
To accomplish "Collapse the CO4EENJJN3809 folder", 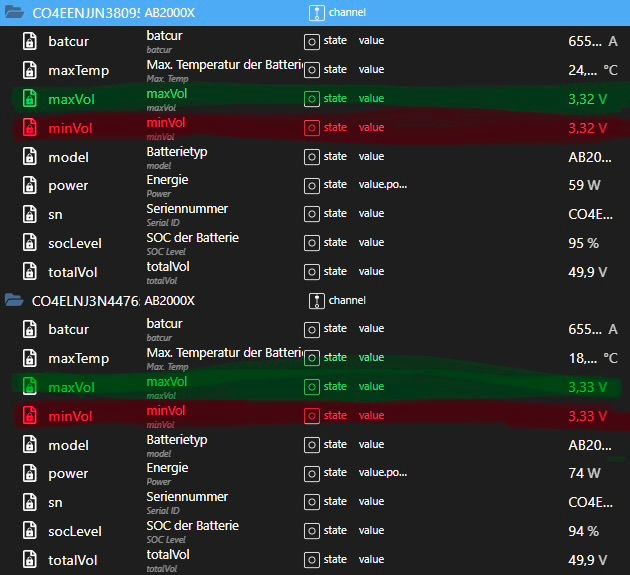I will (14, 12).
